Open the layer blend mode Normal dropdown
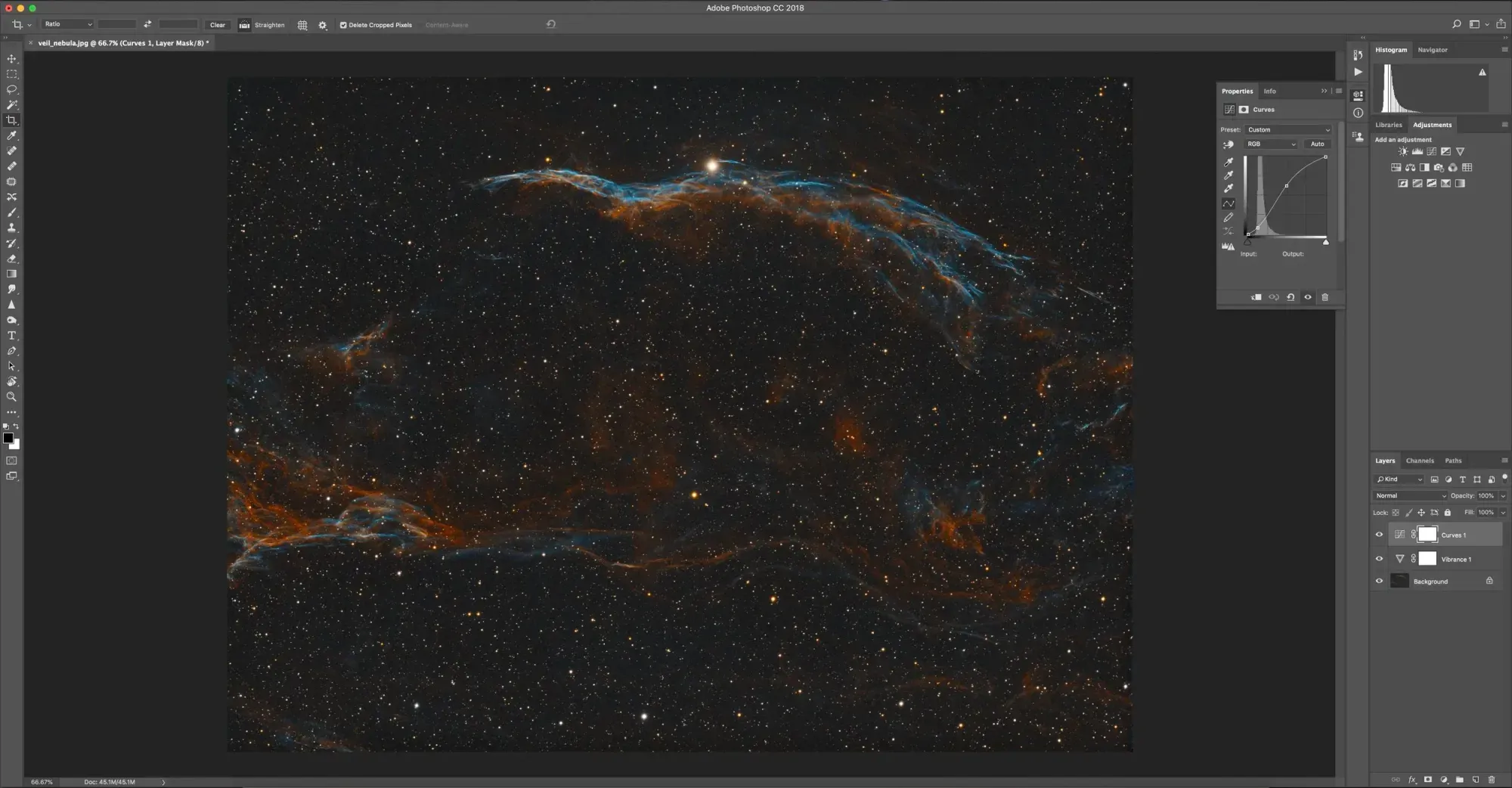Viewport: 1512px width, 788px height. [x=1410, y=496]
